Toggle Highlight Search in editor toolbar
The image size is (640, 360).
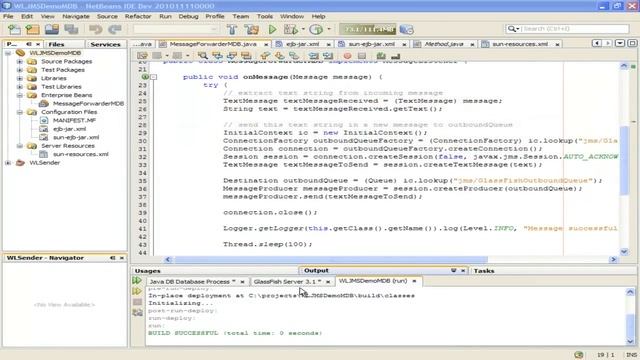pos(246,56)
